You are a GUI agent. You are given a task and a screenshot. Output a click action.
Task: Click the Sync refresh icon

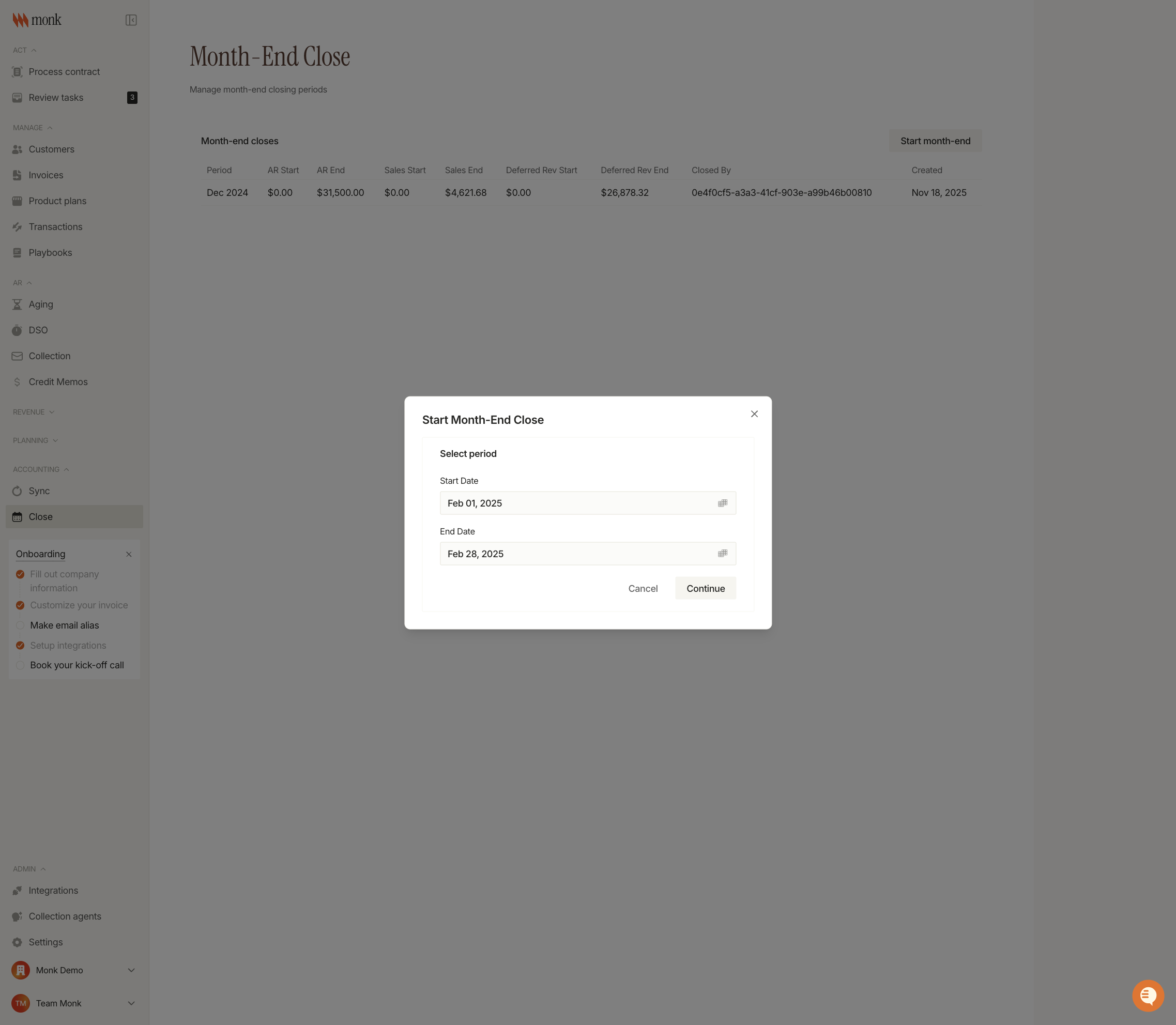(17, 491)
